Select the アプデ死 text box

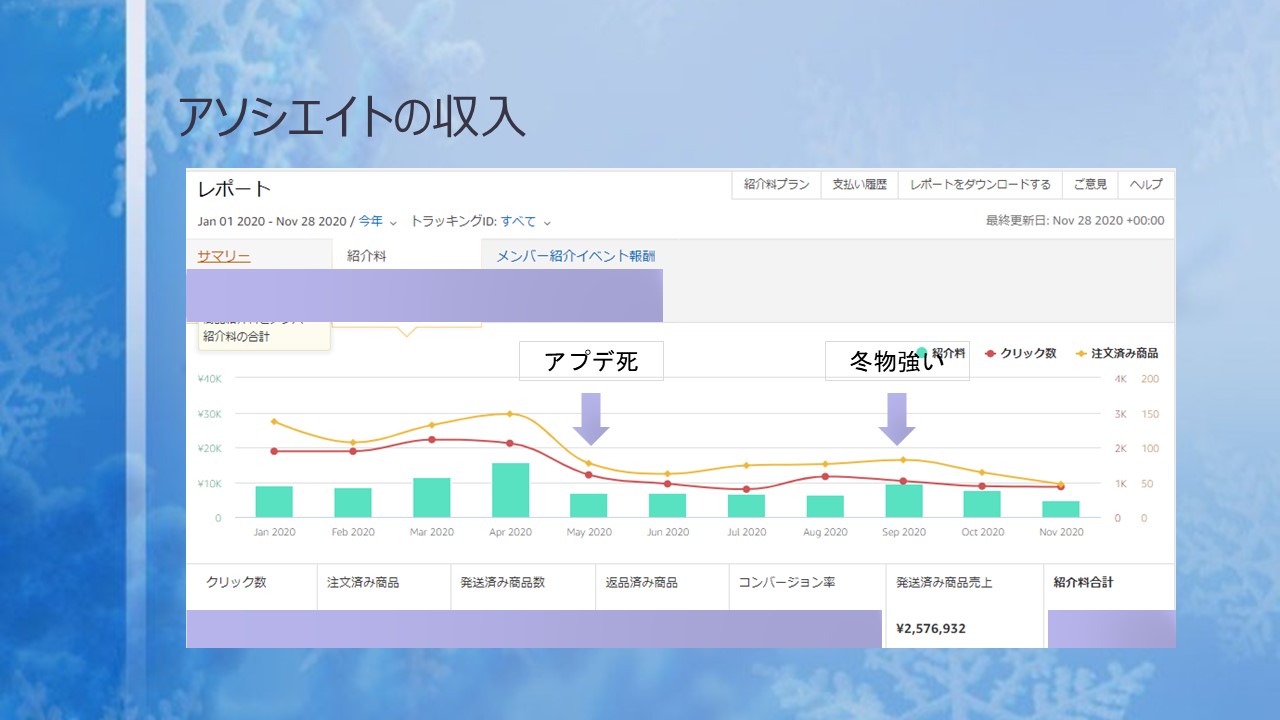click(591, 361)
